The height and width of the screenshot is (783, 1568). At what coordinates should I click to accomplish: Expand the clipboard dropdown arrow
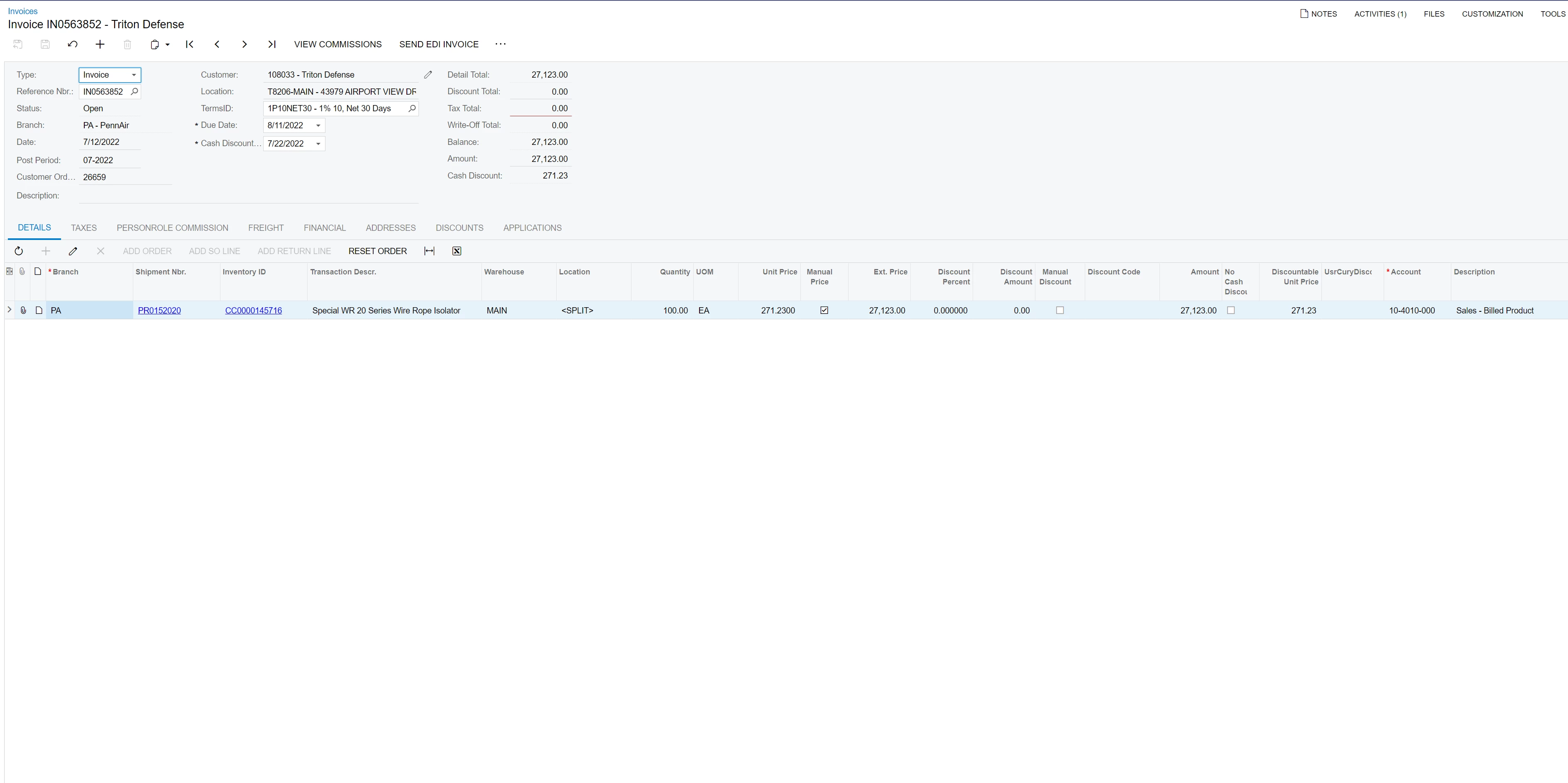(167, 44)
